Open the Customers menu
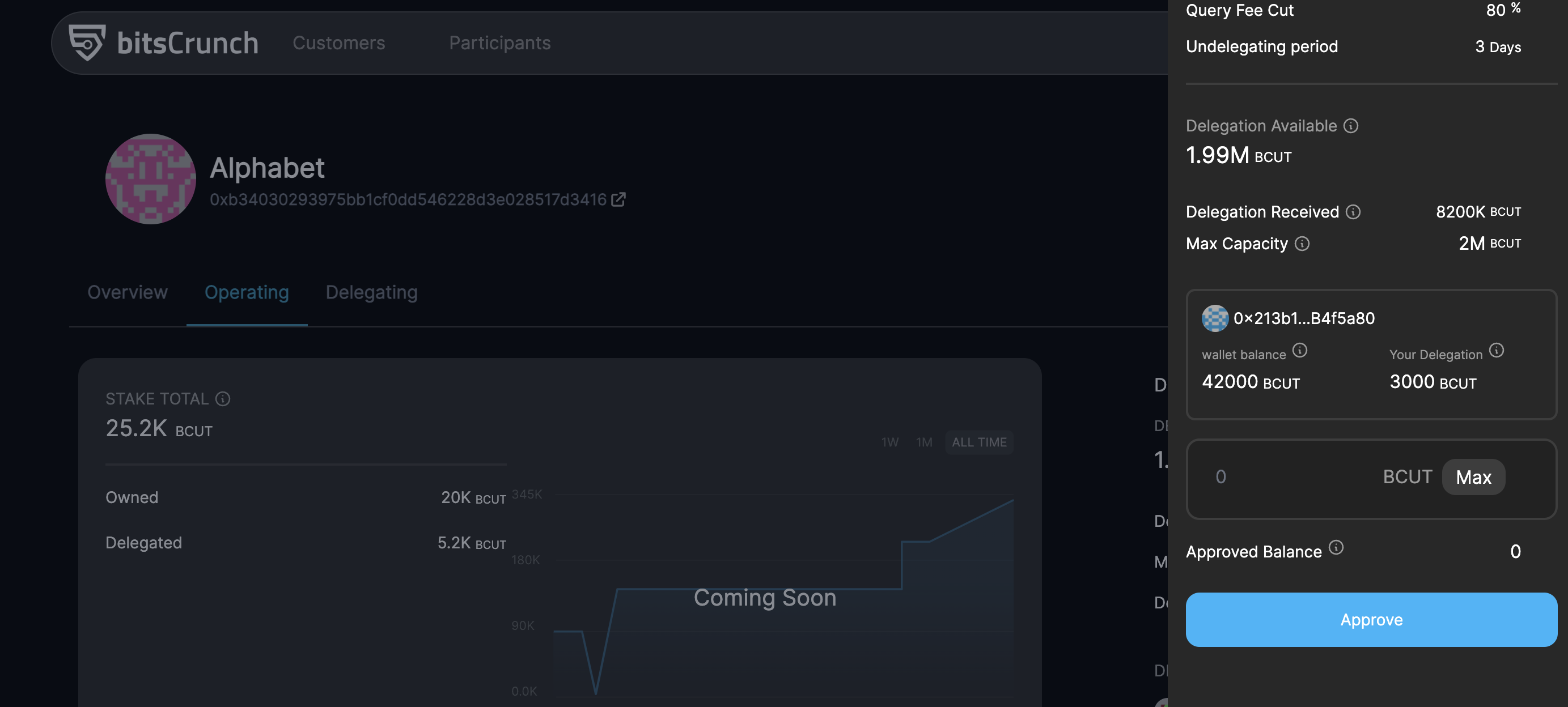This screenshot has height=707, width=1568. 339,42
